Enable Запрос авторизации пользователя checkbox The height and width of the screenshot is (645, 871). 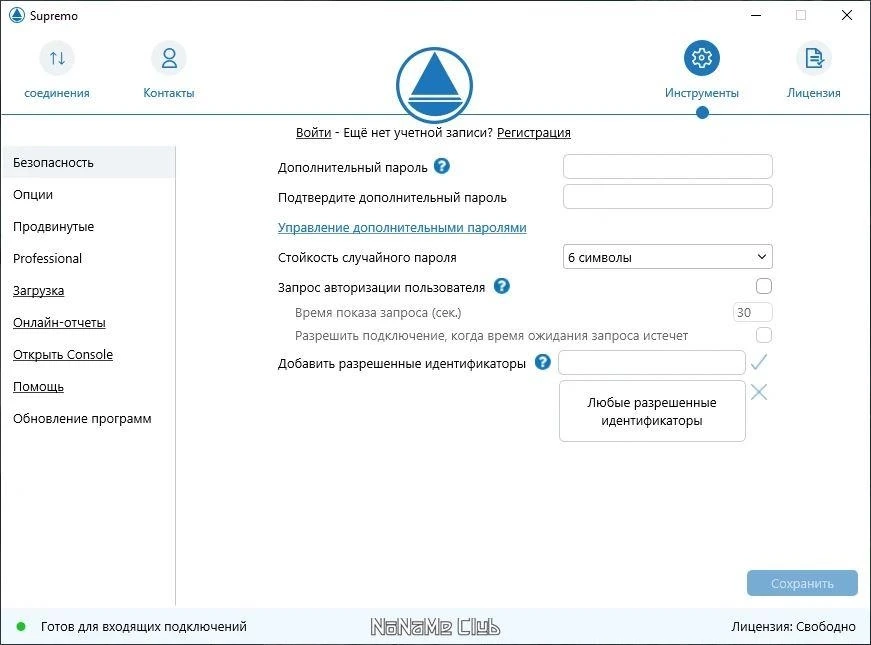tap(764, 286)
